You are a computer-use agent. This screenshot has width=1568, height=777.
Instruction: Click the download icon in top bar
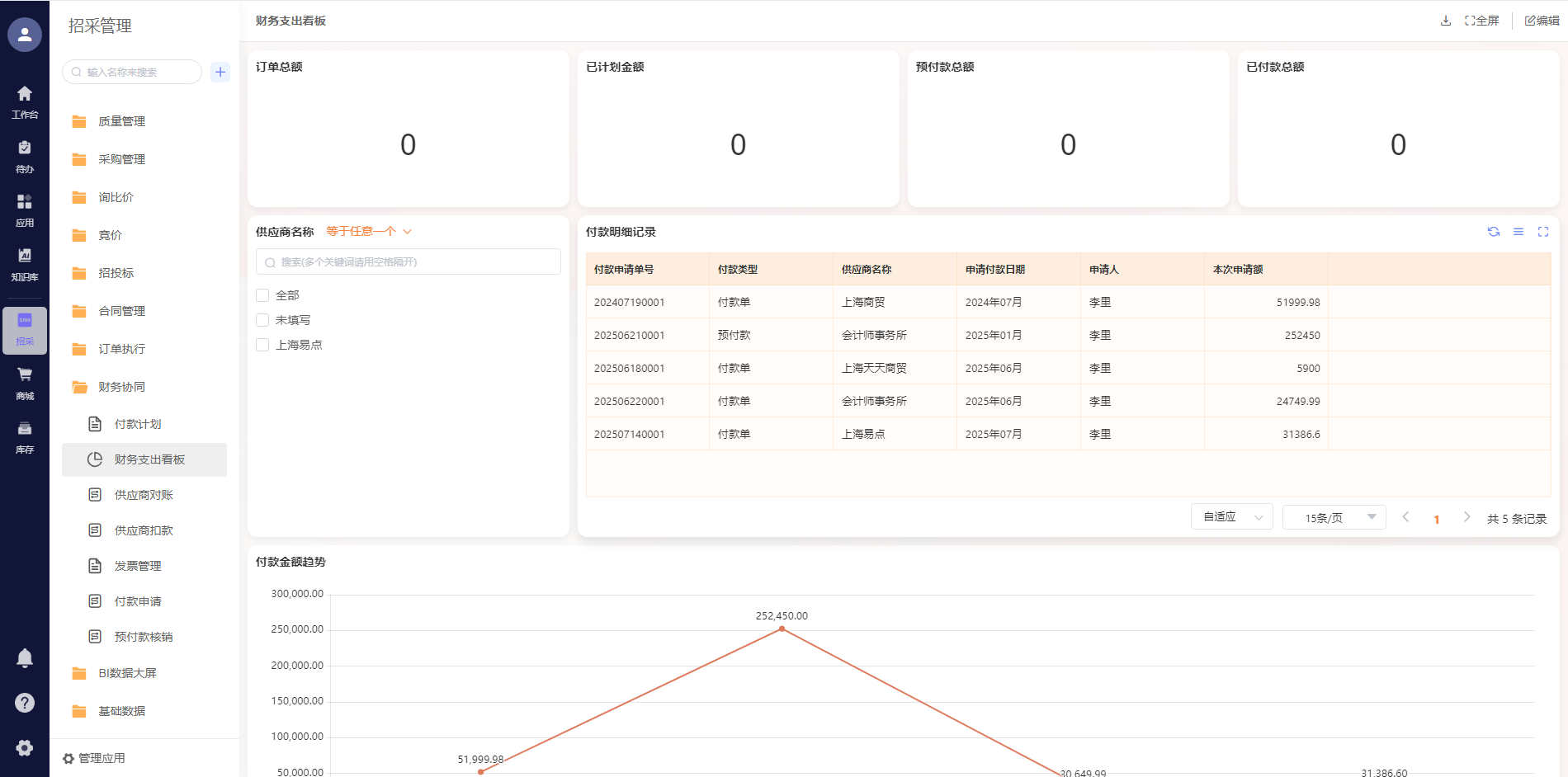[1445, 21]
